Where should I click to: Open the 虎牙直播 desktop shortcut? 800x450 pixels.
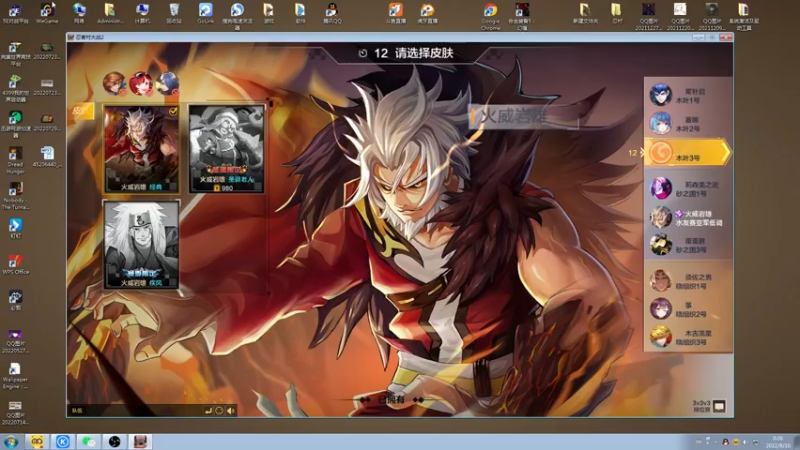428,13
